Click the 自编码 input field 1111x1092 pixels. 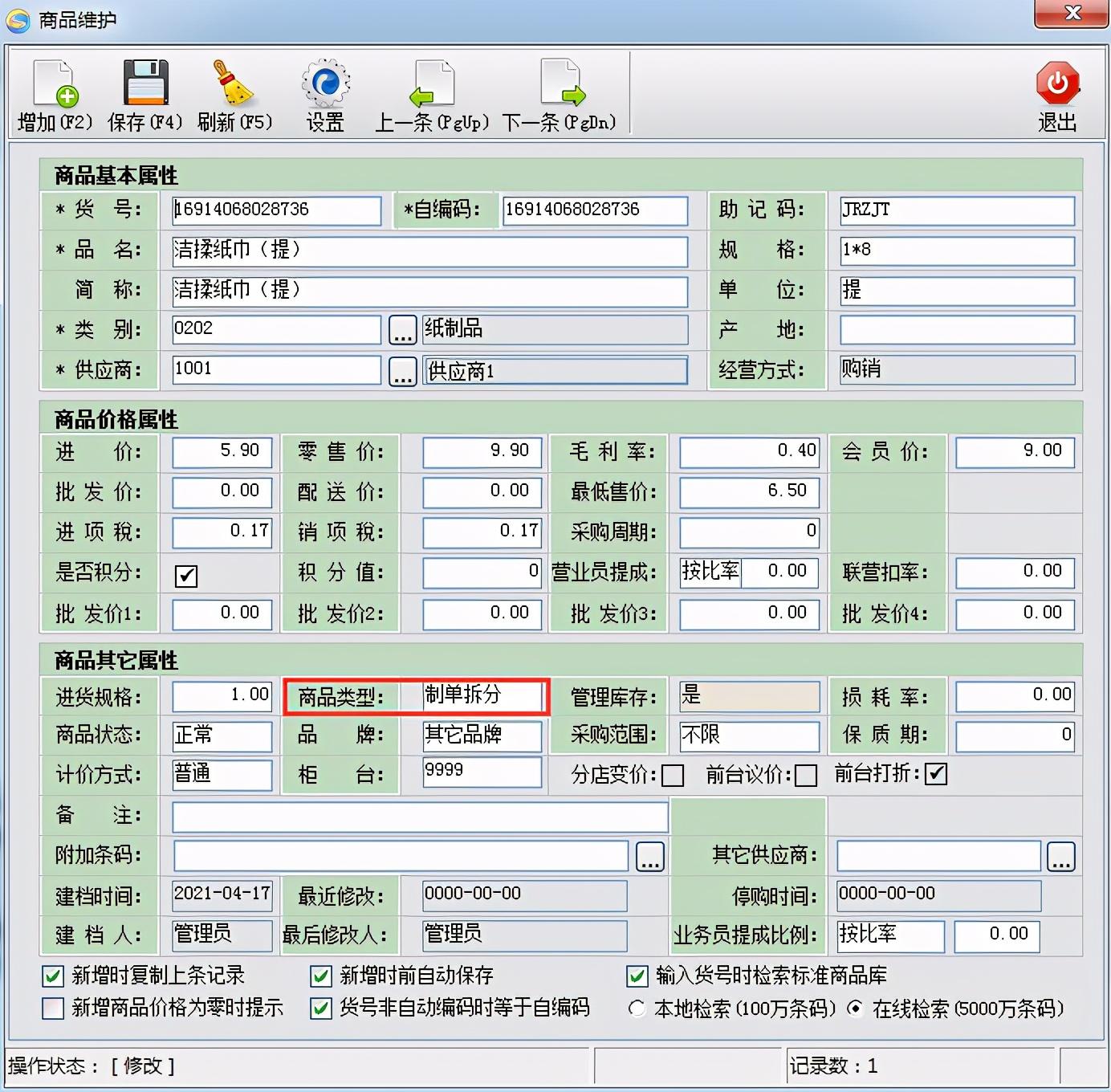pos(595,210)
